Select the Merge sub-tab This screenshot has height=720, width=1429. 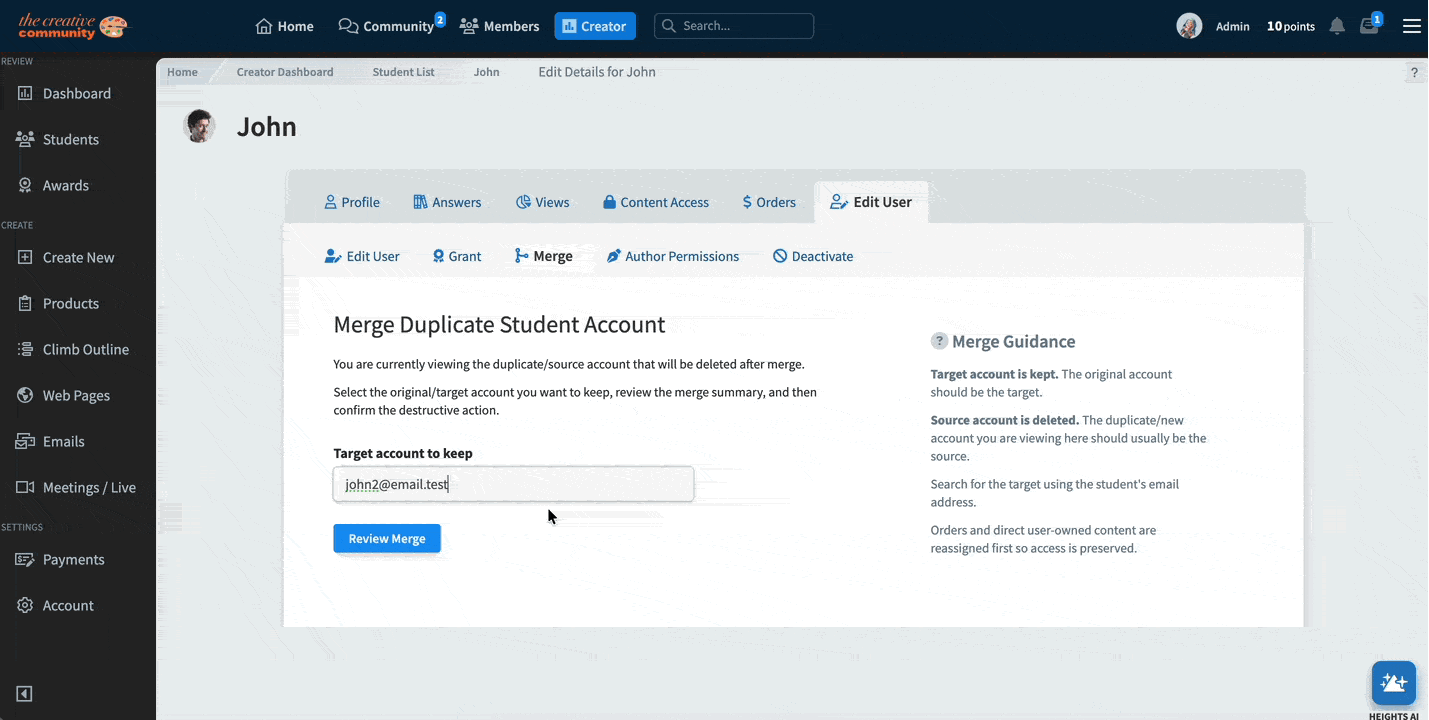543,256
